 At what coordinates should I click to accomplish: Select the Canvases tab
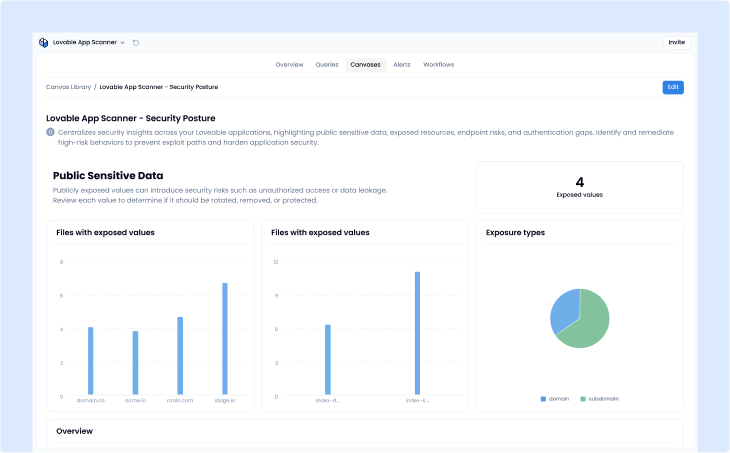[x=365, y=64]
